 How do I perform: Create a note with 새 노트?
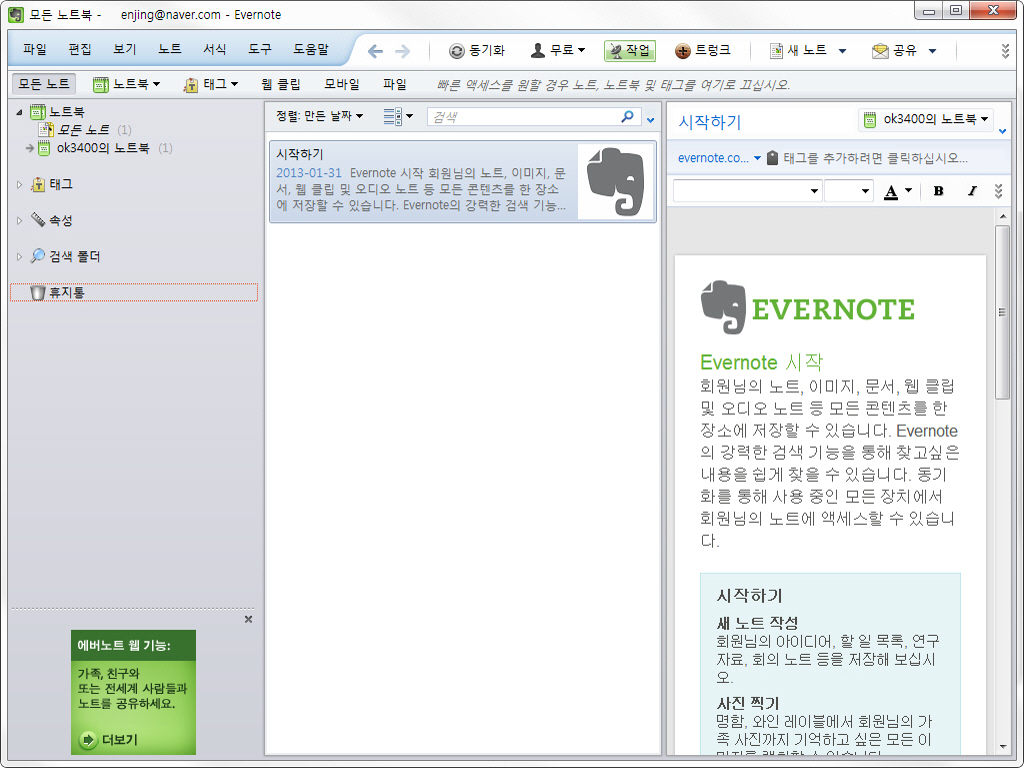798,50
